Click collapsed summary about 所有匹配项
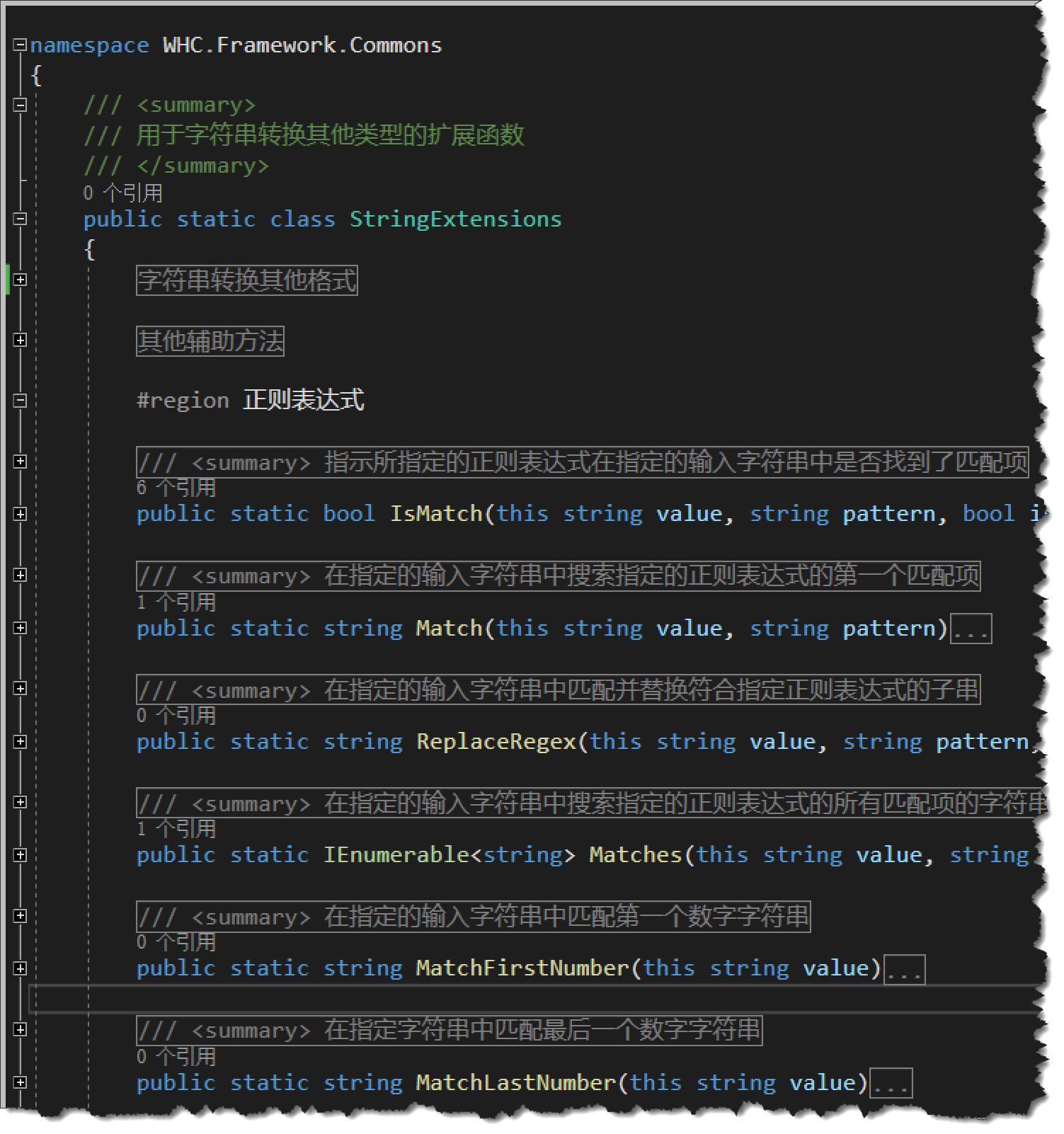1064x1134 pixels. point(591,803)
